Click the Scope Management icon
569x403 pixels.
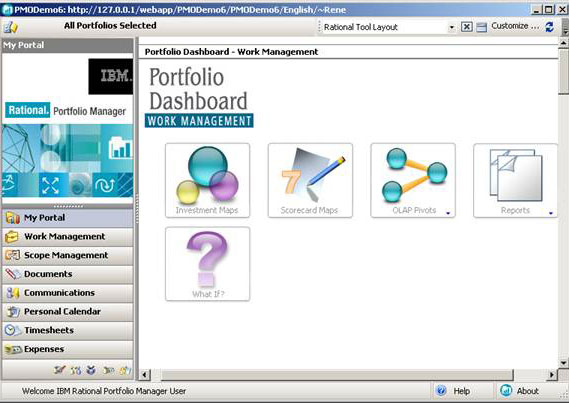(x=12, y=255)
